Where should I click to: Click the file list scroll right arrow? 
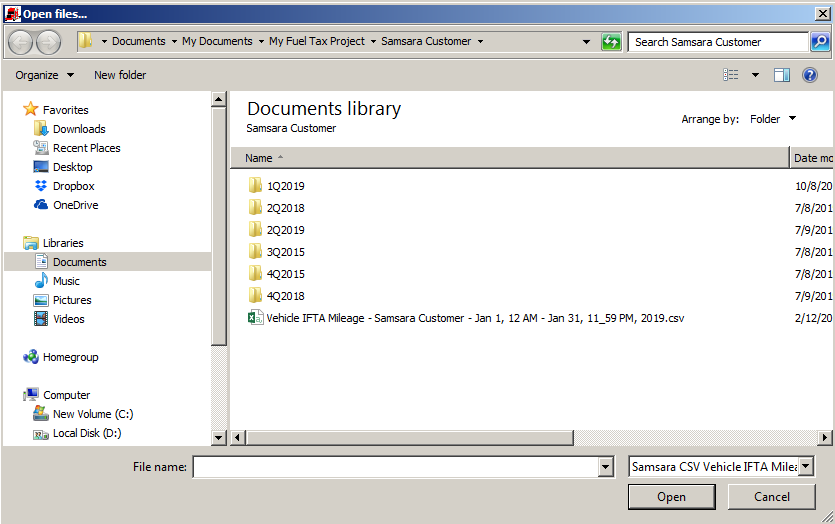825,438
